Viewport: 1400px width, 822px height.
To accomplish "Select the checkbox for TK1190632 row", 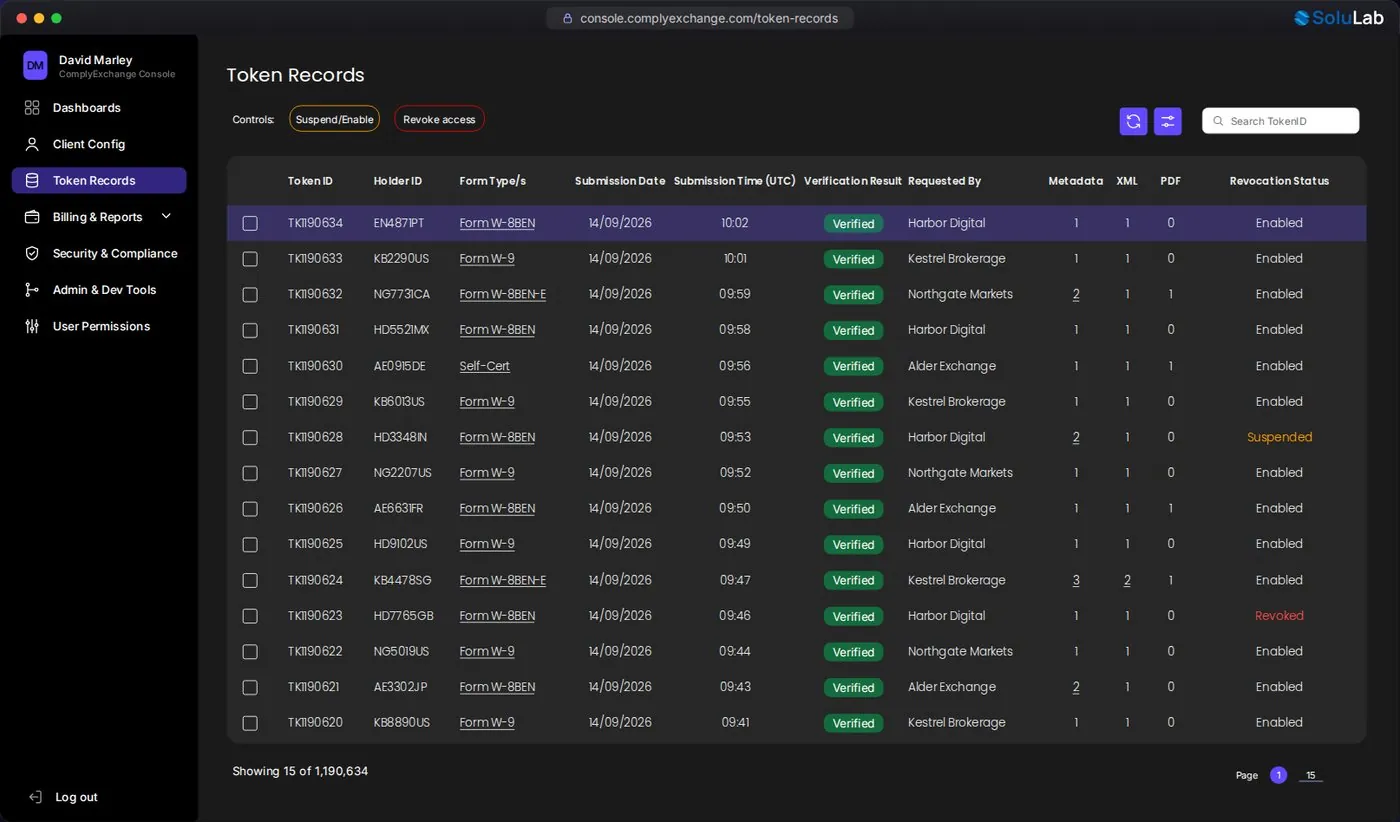I will tap(250, 295).
